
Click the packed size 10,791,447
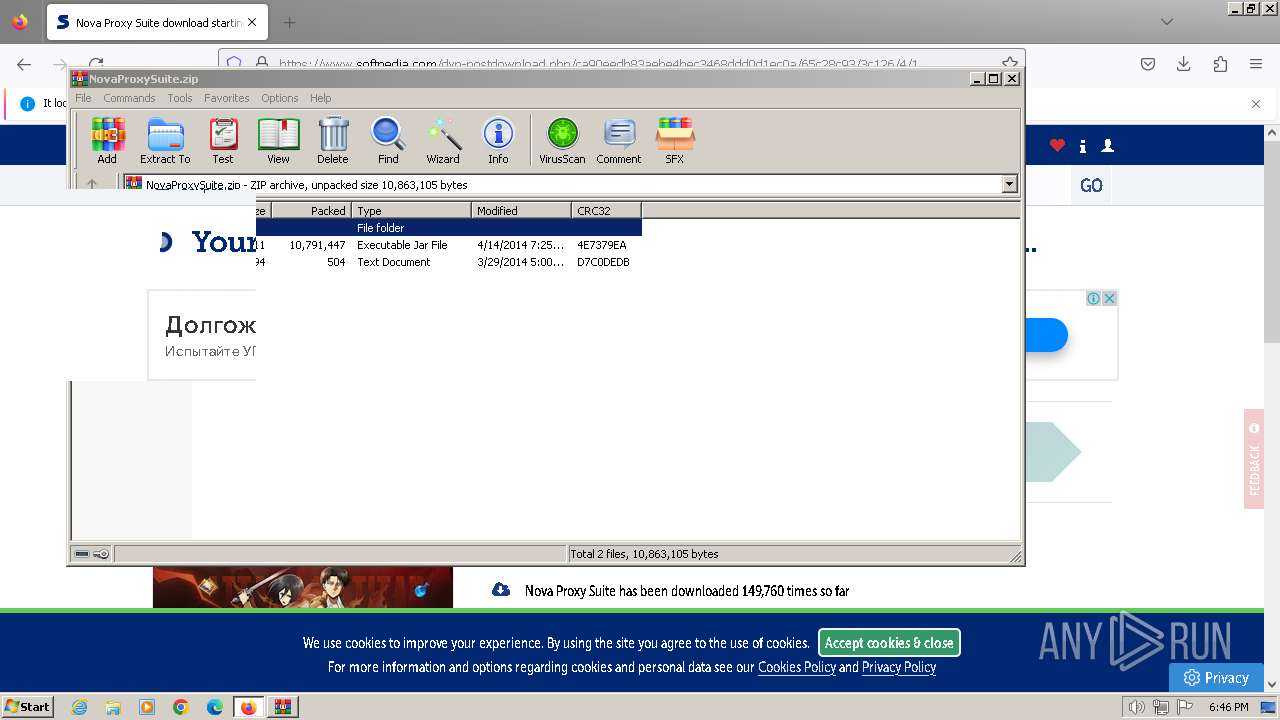(x=317, y=245)
